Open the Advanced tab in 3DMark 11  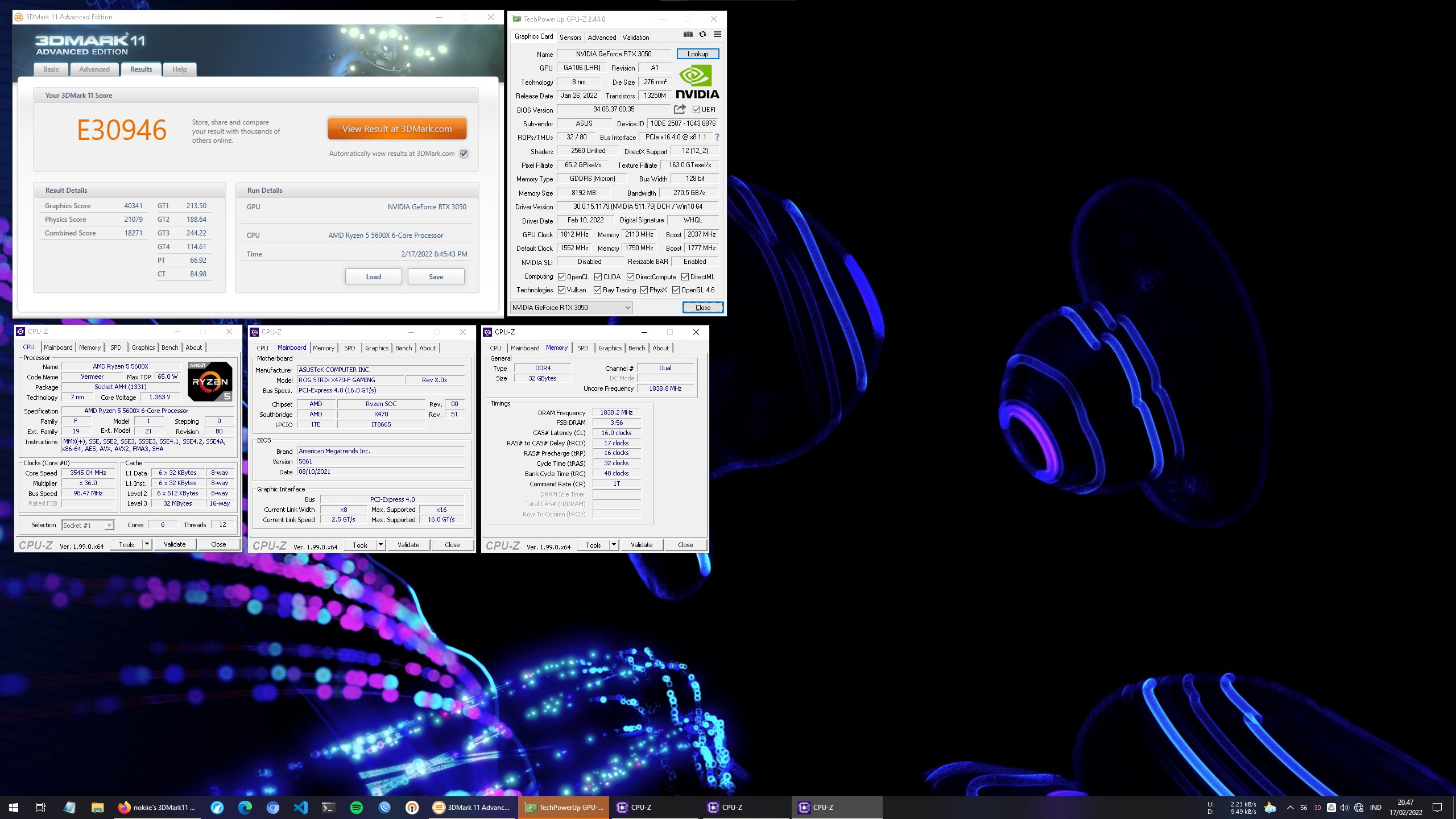[94, 69]
